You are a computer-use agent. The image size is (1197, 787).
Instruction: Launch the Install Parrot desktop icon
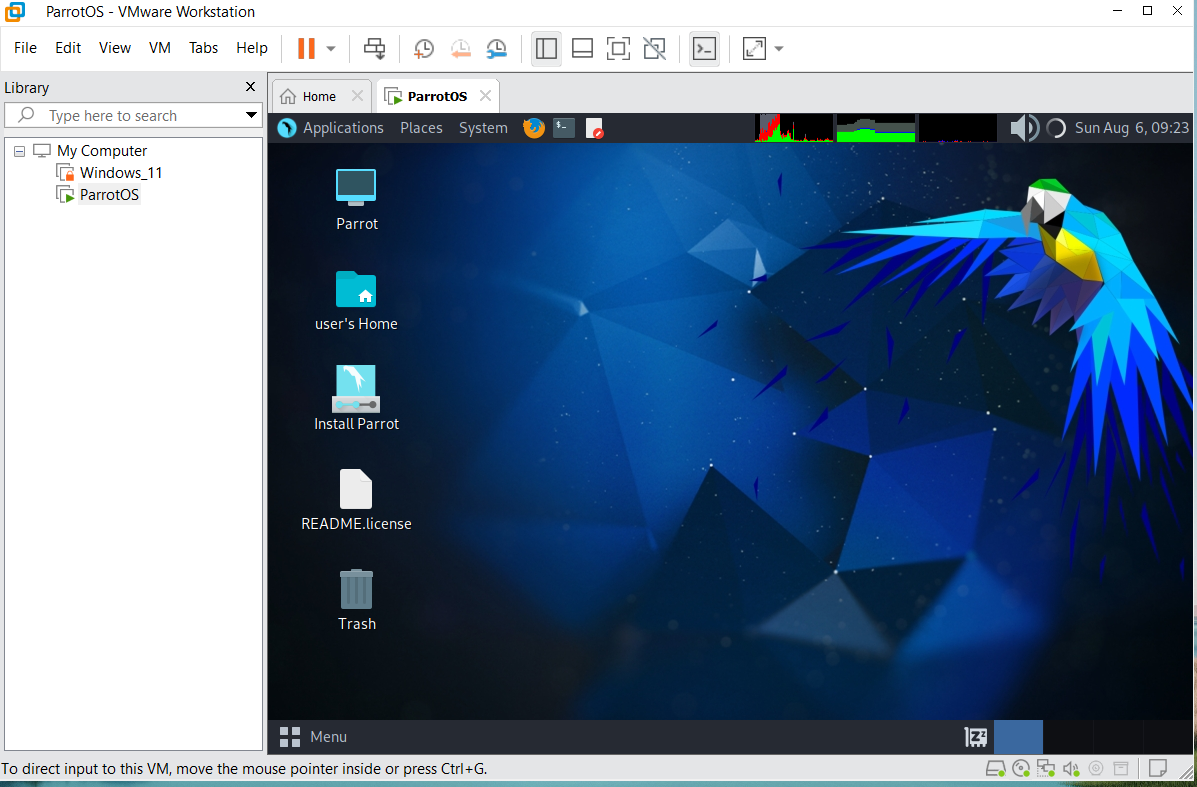point(357,398)
